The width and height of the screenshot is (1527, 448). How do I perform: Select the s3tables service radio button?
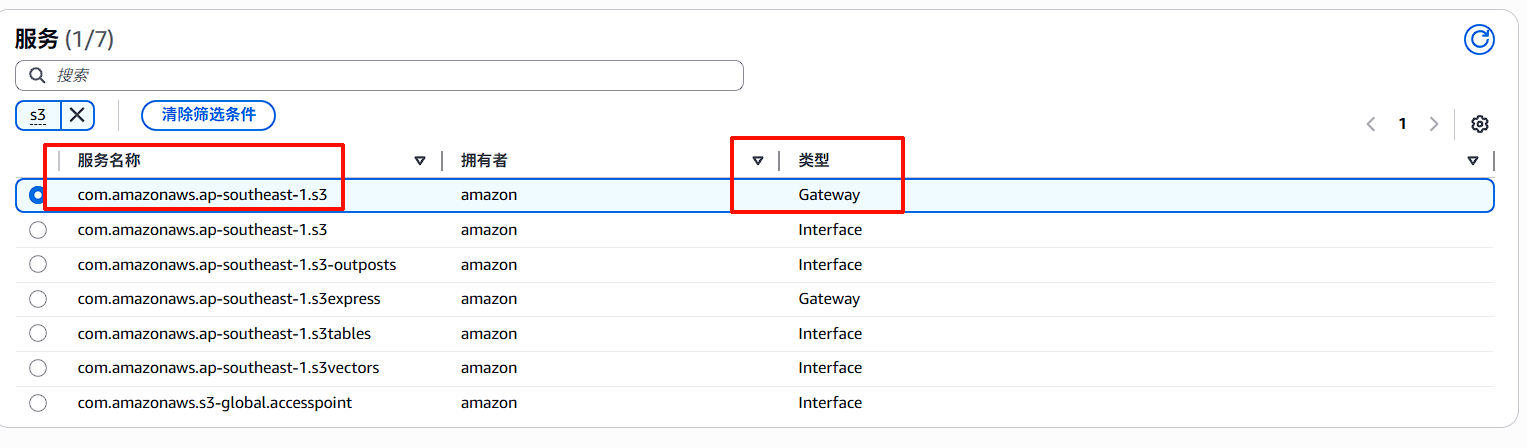(x=38, y=333)
